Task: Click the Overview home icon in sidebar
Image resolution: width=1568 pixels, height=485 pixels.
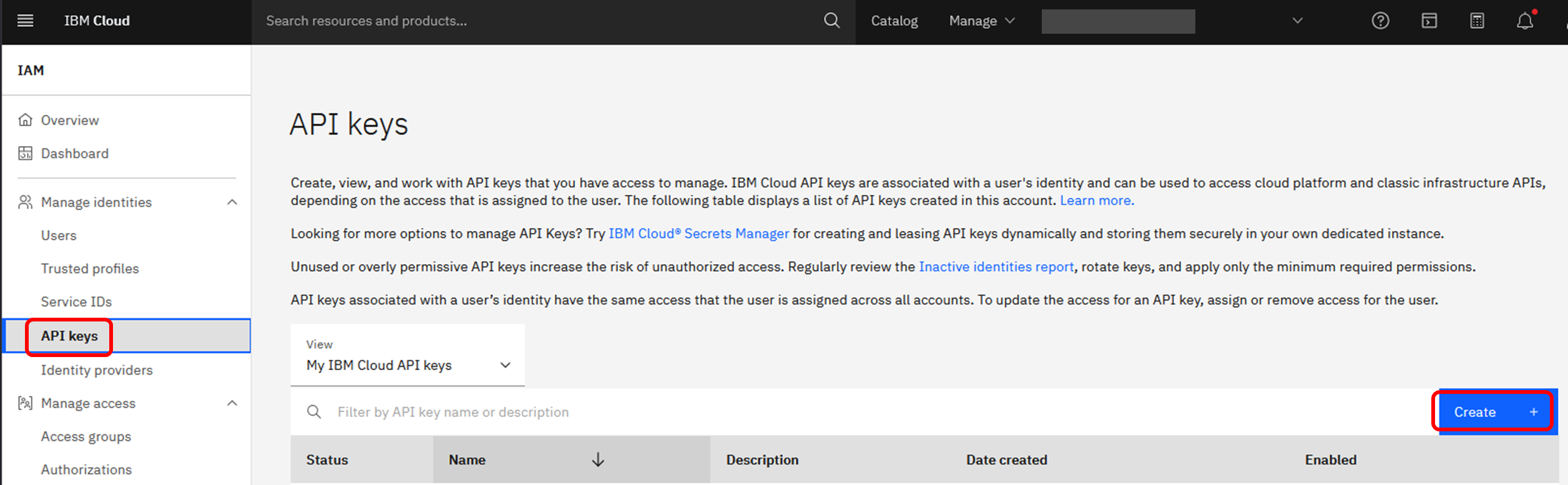Action: tap(25, 120)
